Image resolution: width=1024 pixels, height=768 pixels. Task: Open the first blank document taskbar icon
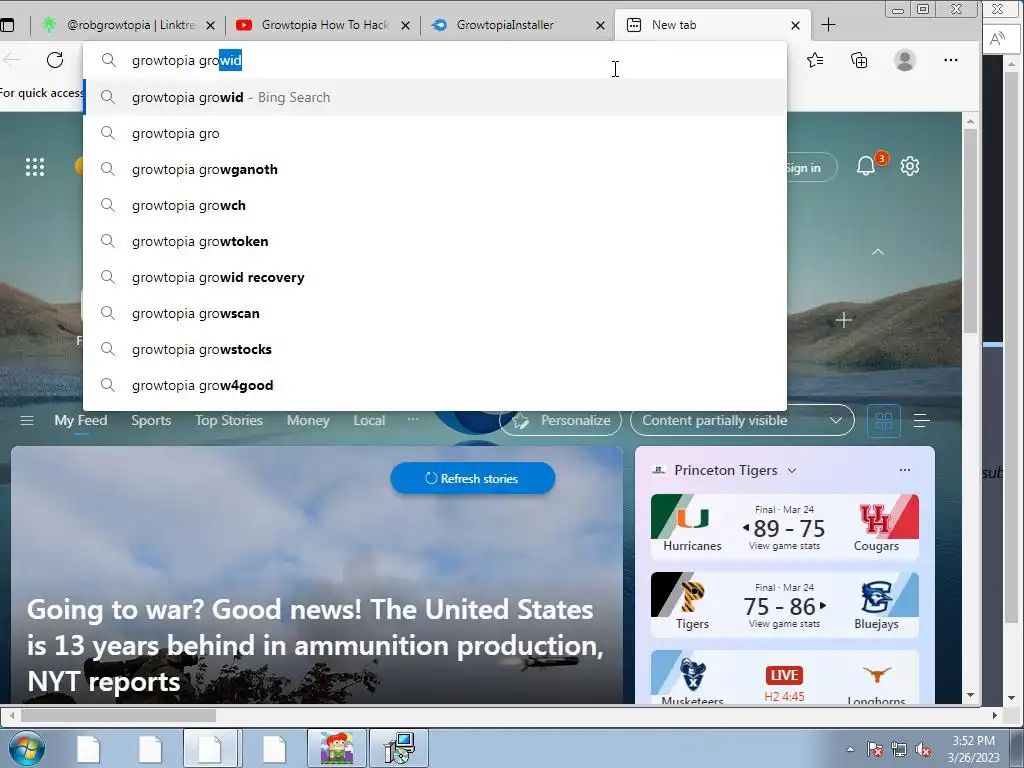point(88,748)
